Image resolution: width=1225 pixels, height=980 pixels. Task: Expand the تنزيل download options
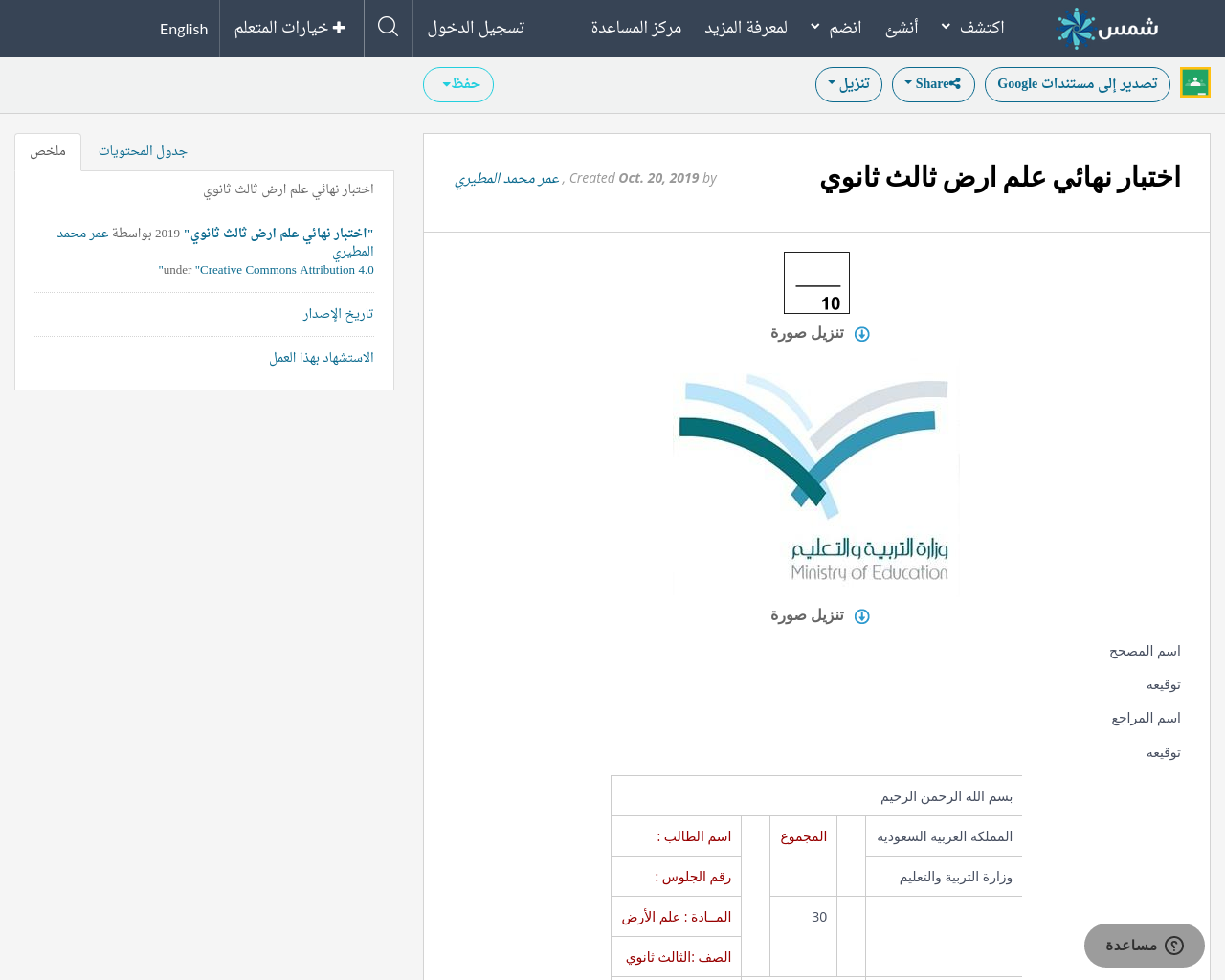(848, 82)
